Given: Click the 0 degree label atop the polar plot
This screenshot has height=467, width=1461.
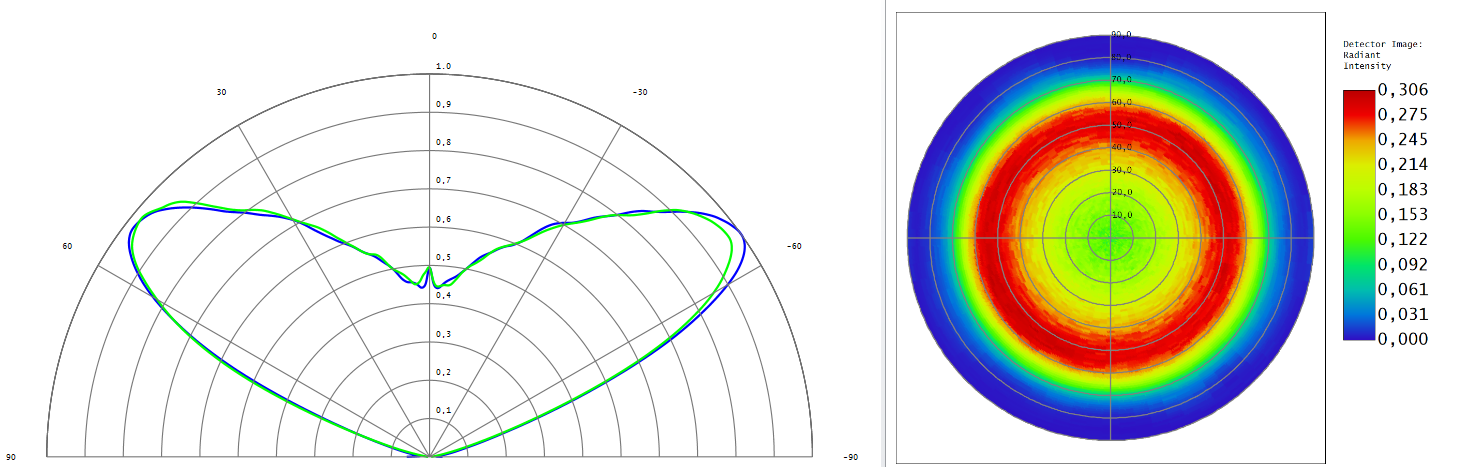Looking at the screenshot, I should click(434, 36).
